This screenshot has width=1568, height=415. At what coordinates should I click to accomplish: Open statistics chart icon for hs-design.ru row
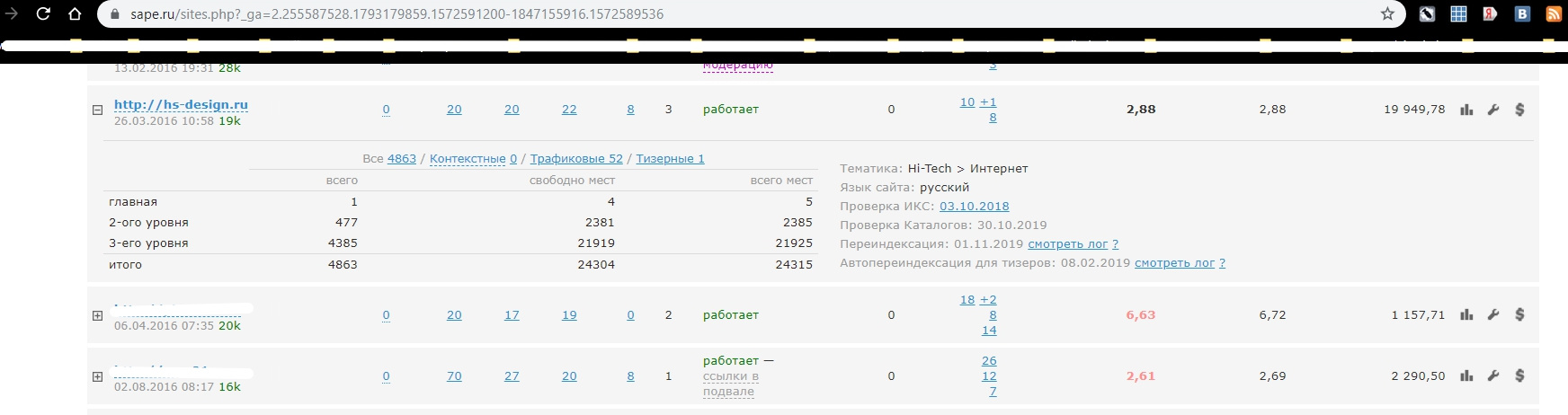pos(1466,110)
